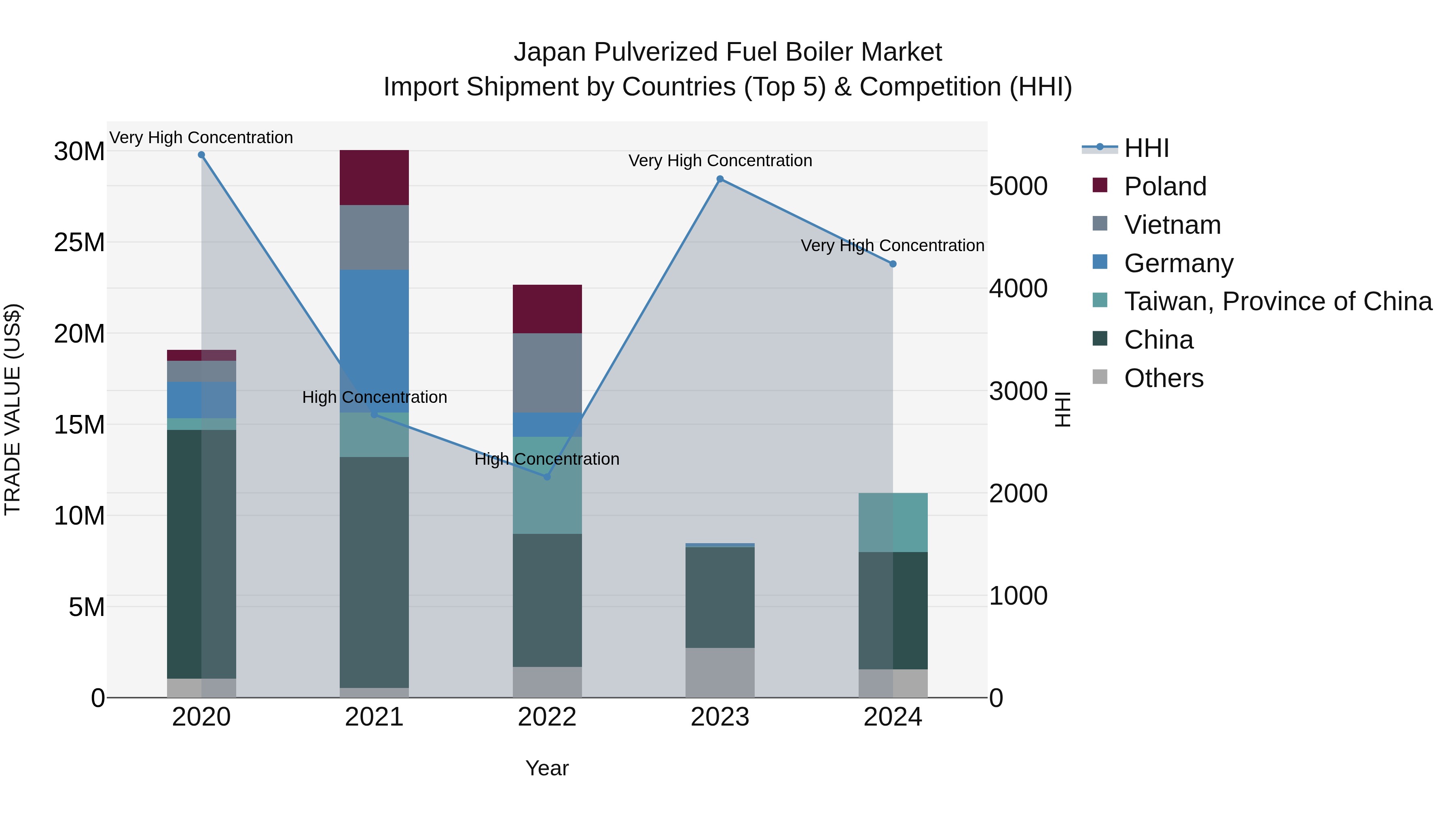Select the China segment of the 2023 bar
The image size is (1456, 819).
coord(720,597)
